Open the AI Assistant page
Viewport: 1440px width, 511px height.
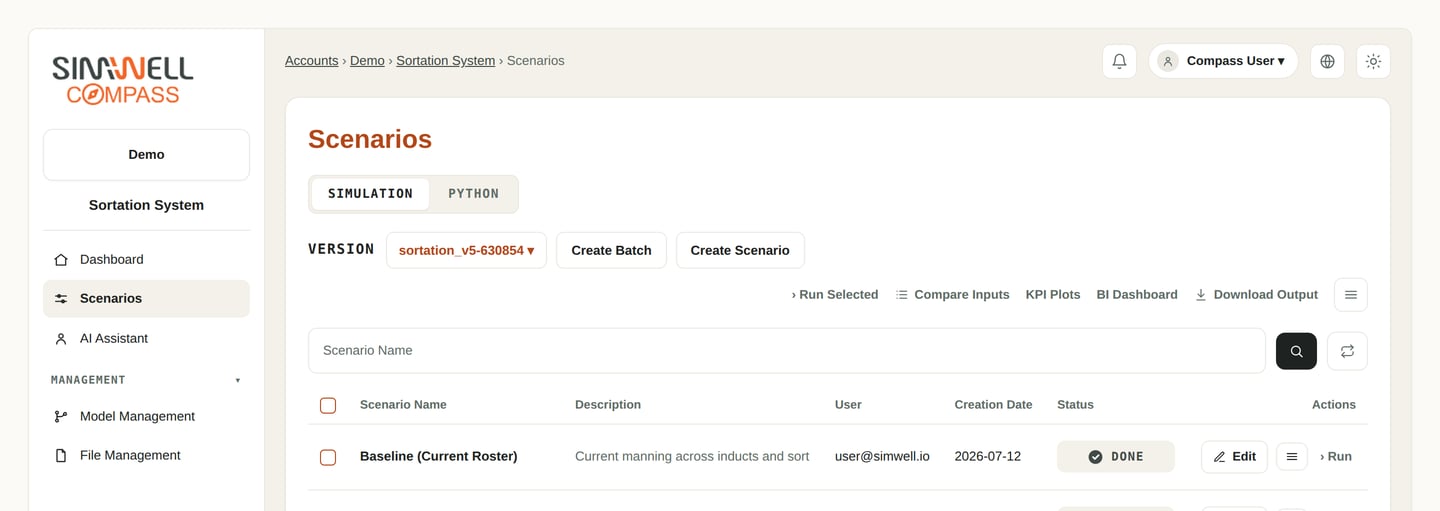(x=146, y=339)
